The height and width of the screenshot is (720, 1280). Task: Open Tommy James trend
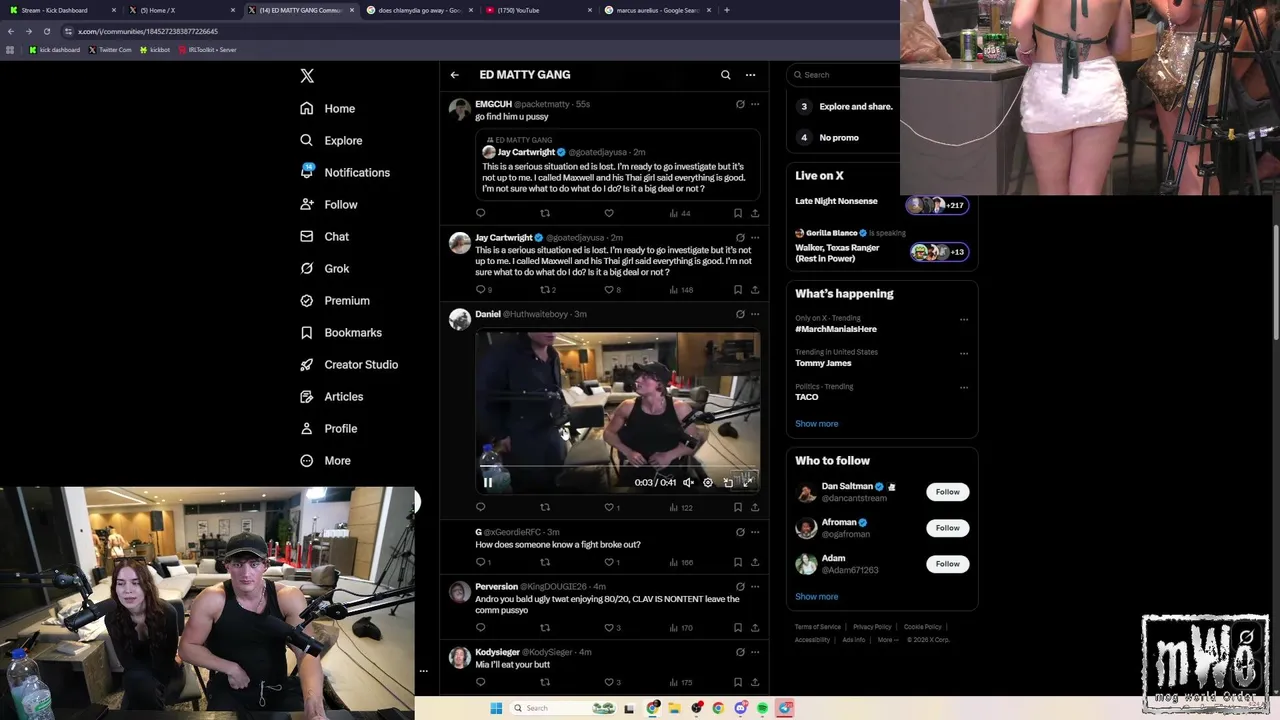(823, 363)
